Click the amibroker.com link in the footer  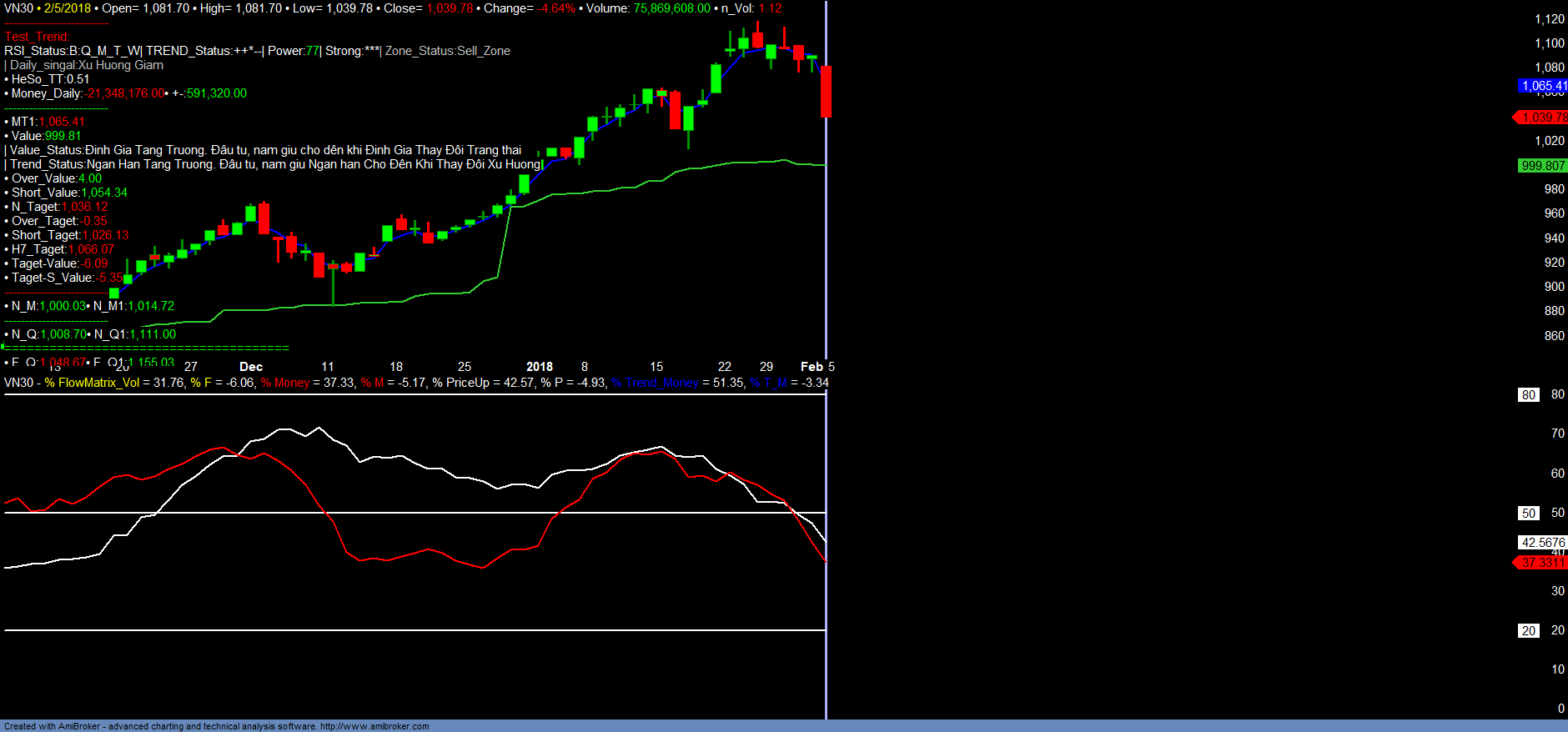(374, 726)
